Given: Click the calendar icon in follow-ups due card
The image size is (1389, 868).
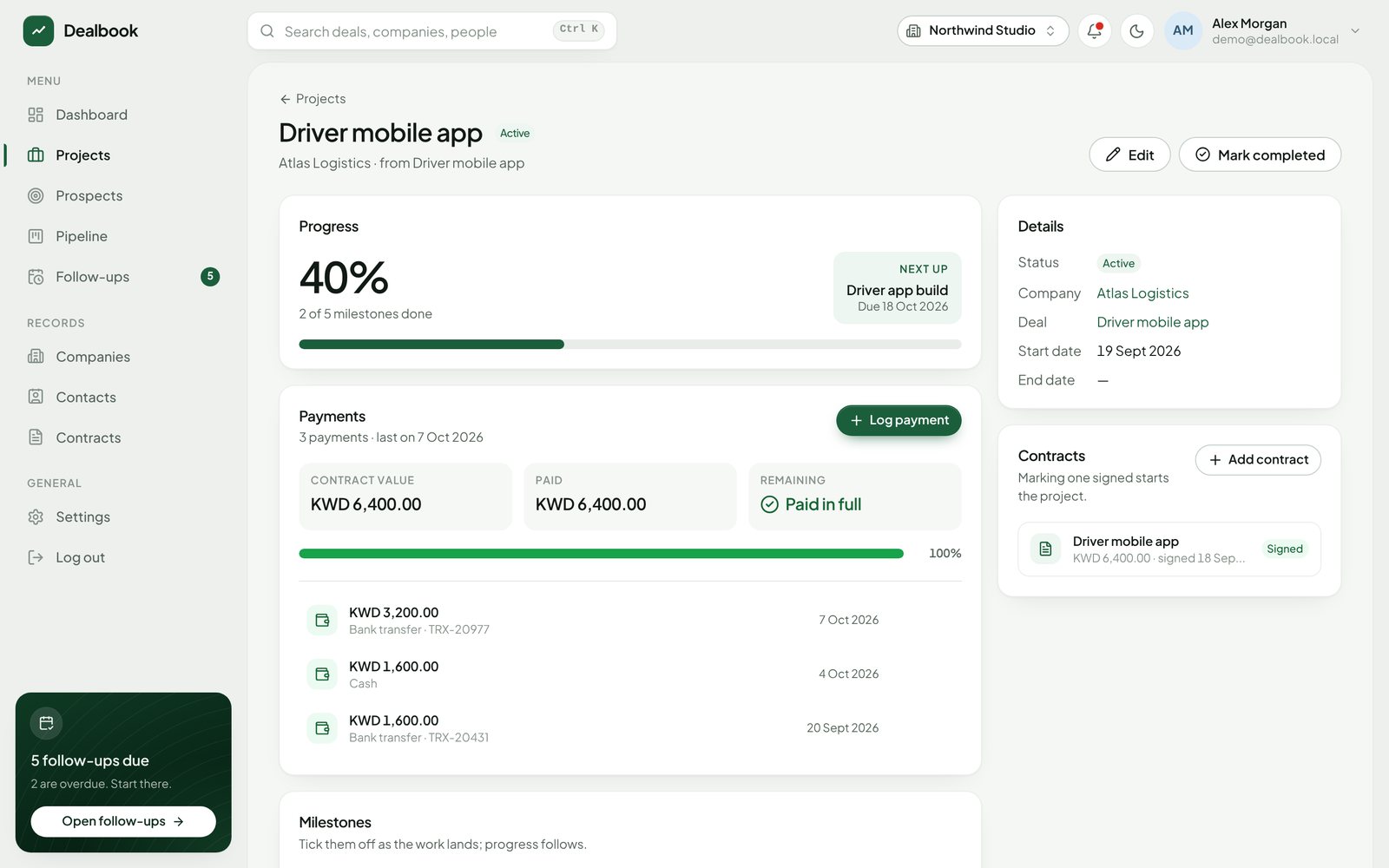Looking at the screenshot, I should 46,723.
